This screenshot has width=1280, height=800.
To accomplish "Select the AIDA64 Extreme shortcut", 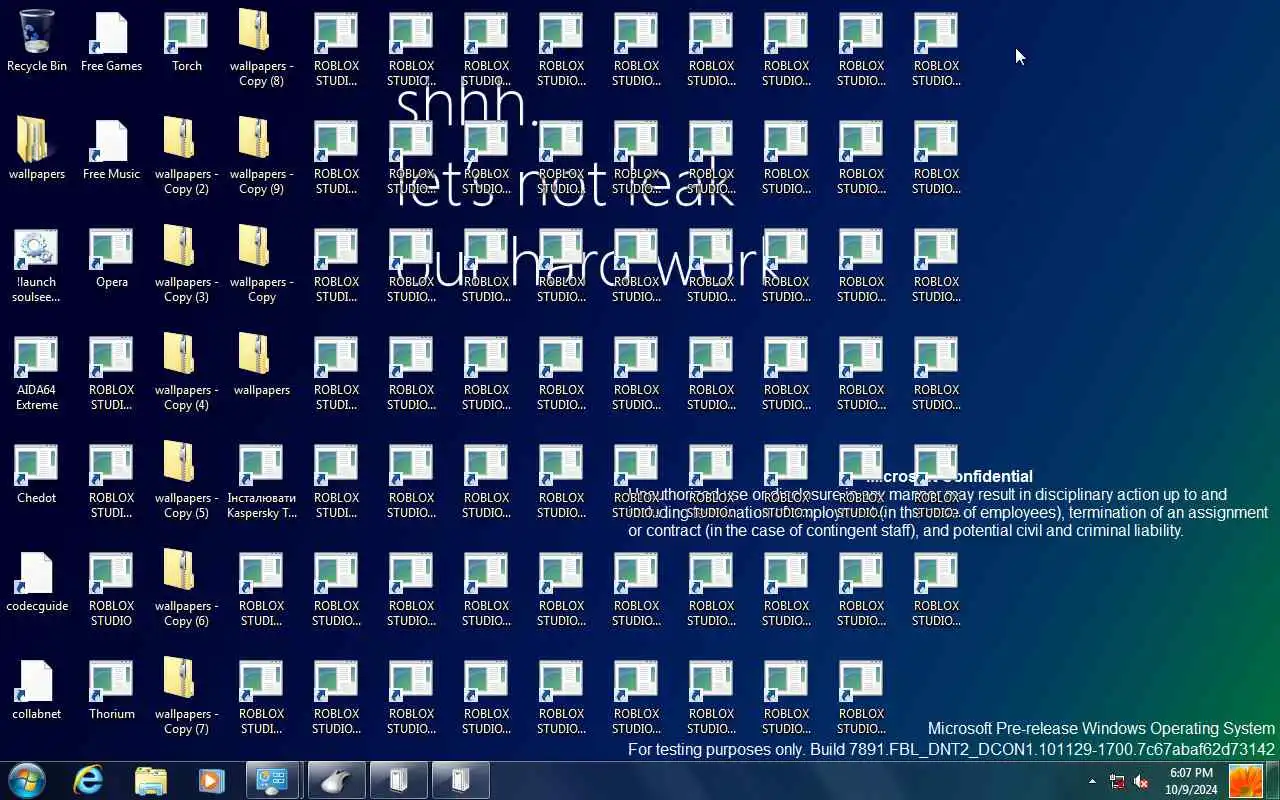I will pyautogui.click(x=37, y=372).
